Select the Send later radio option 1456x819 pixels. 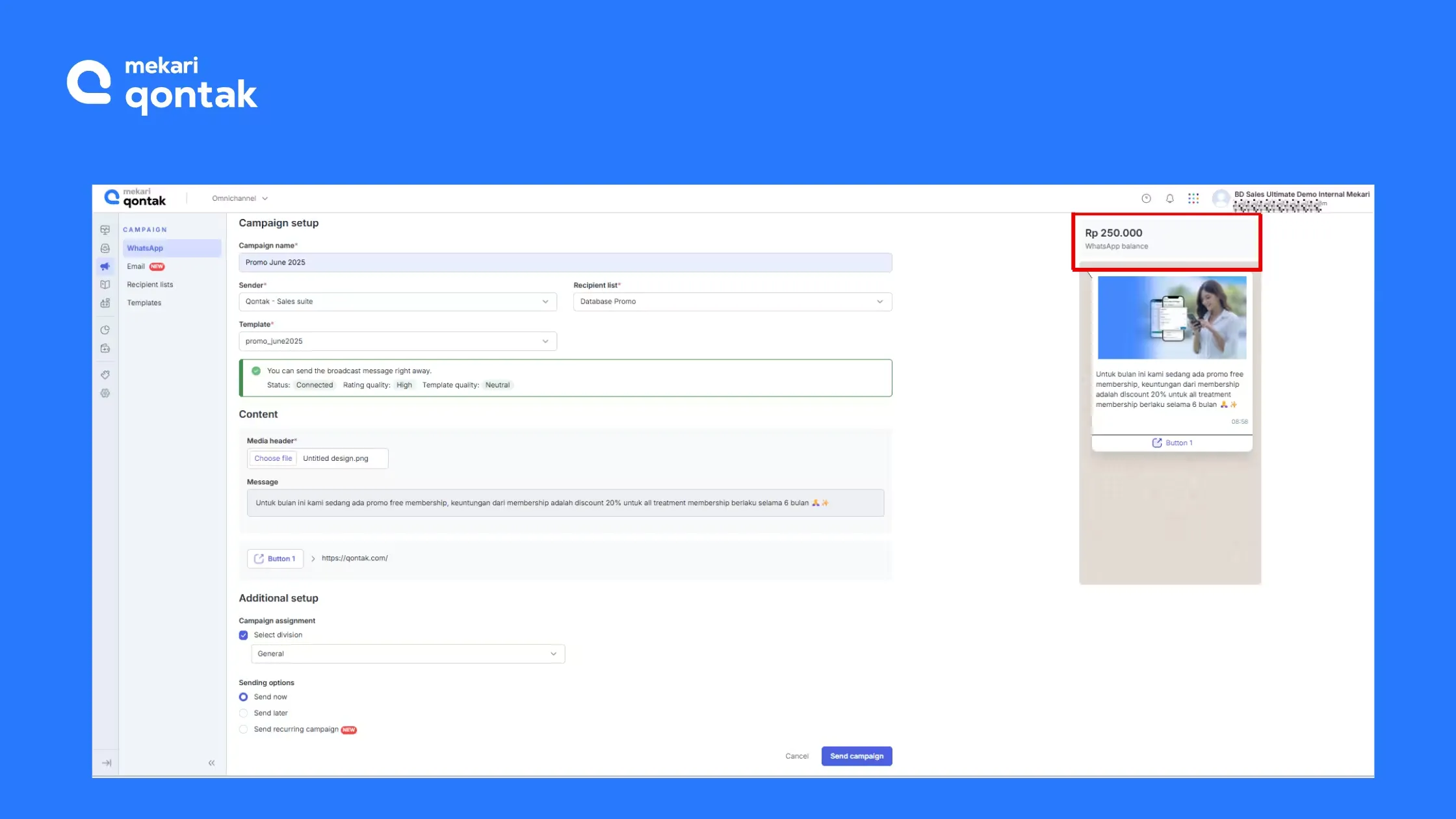(x=243, y=713)
